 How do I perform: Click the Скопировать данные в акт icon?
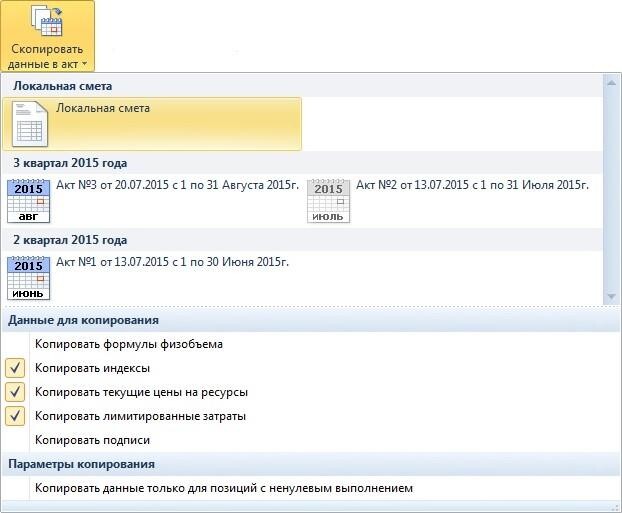[x=47, y=22]
